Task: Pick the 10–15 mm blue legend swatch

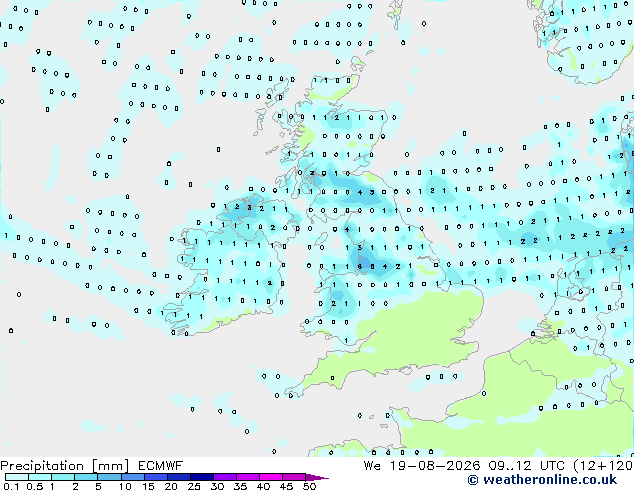Action: [132, 477]
